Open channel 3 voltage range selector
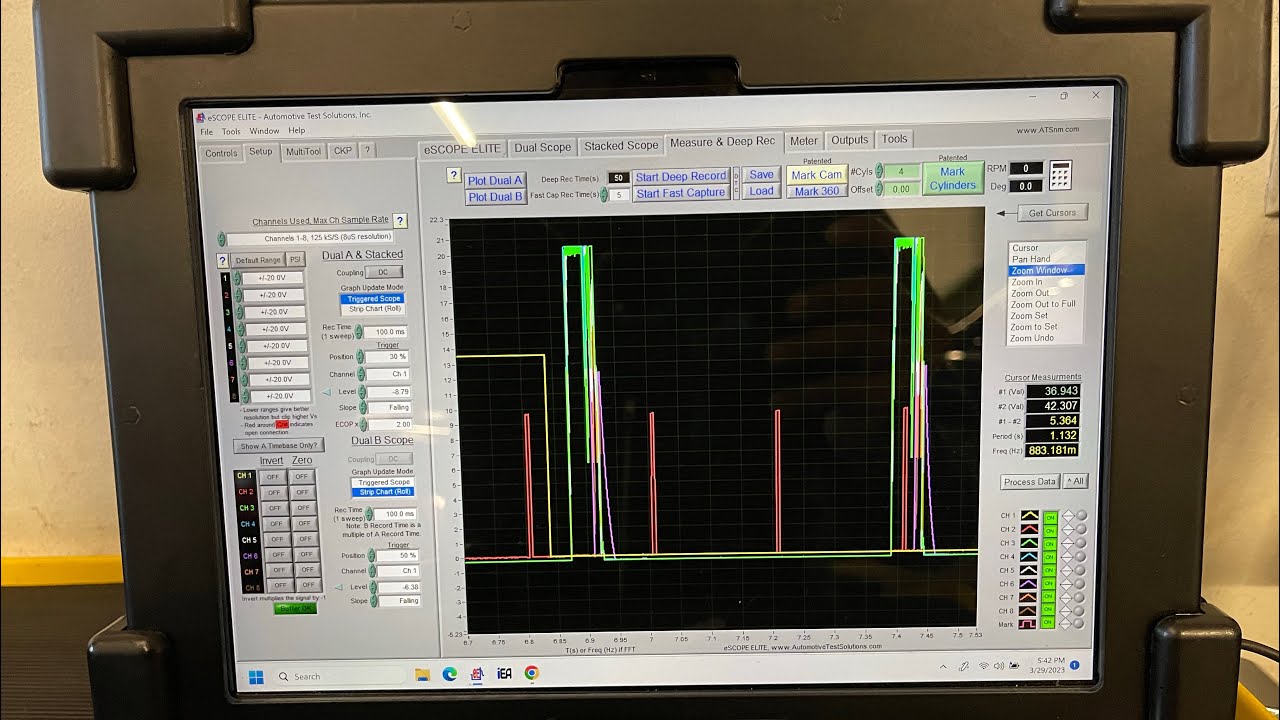The image size is (1280, 720). (x=274, y=311)
